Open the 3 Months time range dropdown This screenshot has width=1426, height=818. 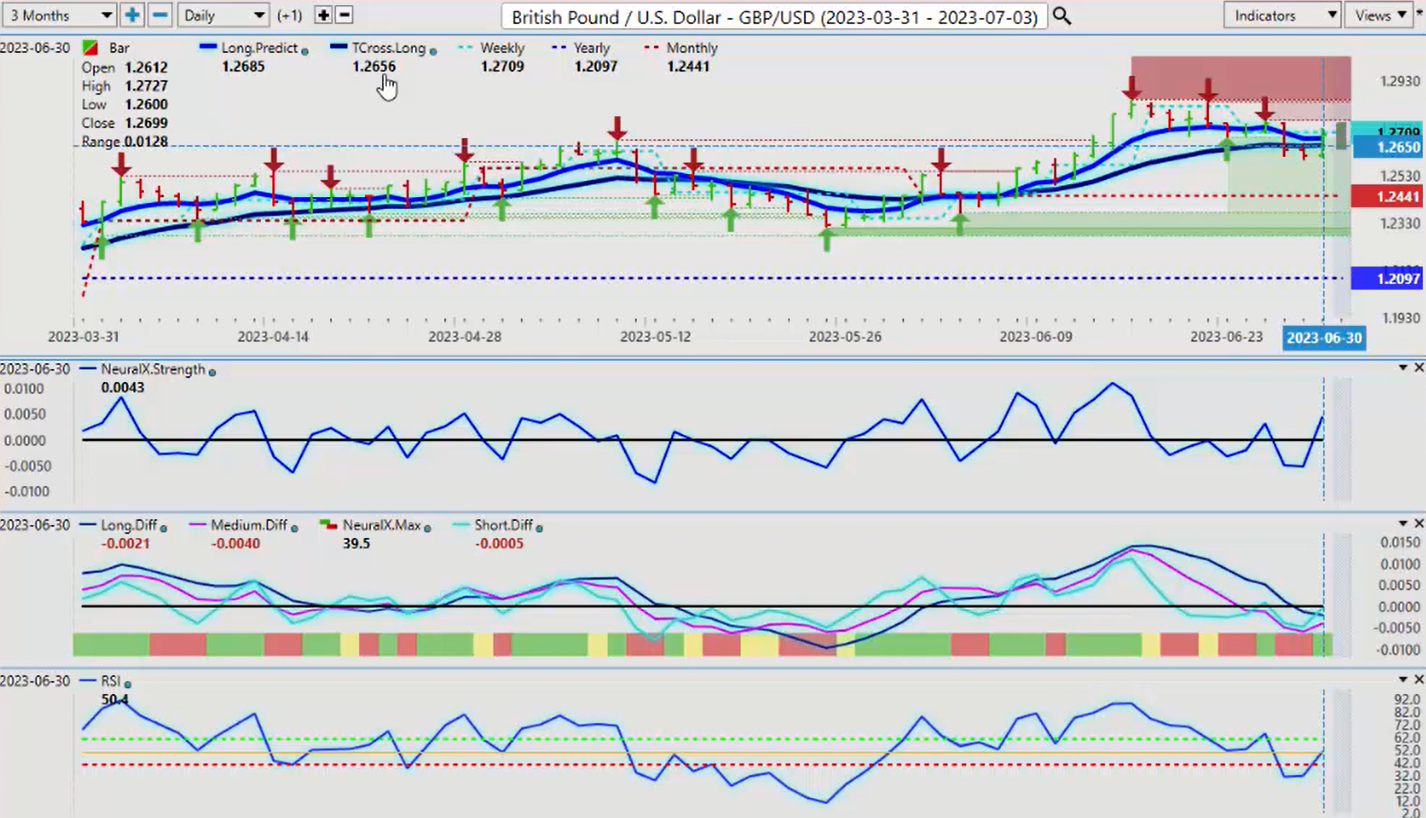[58, 15]
